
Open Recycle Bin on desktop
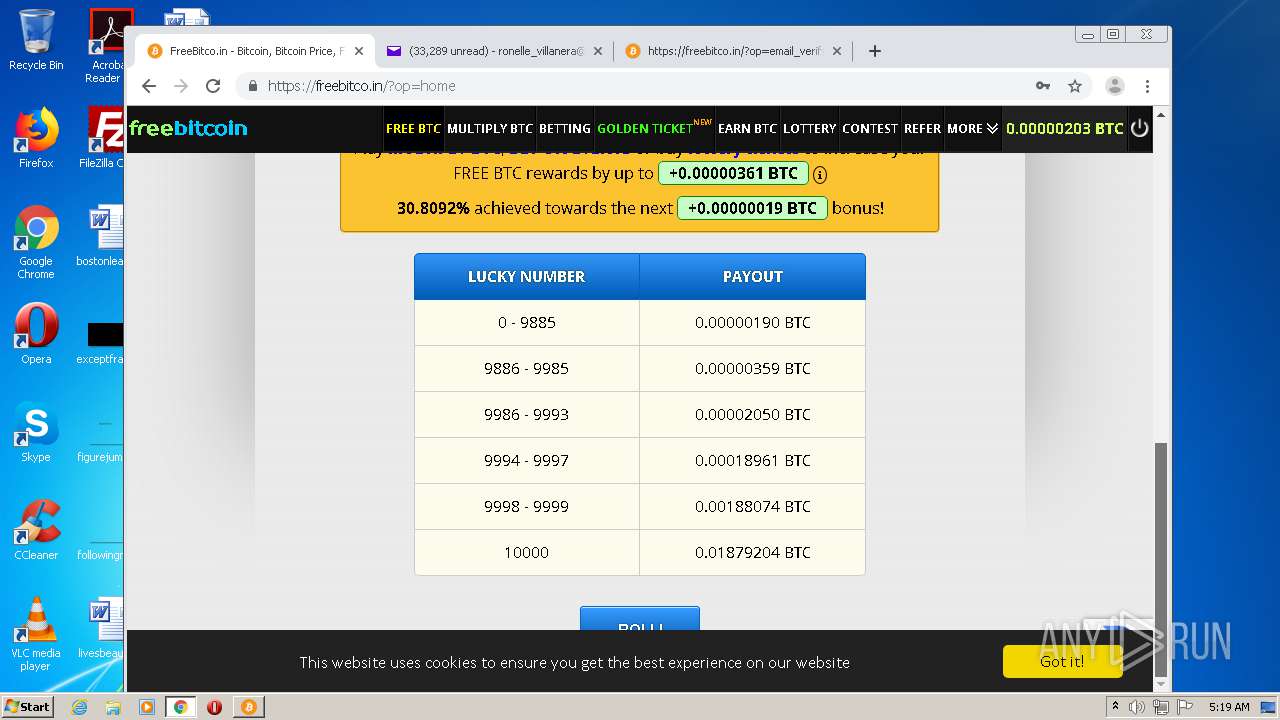(x=36, y=40)
